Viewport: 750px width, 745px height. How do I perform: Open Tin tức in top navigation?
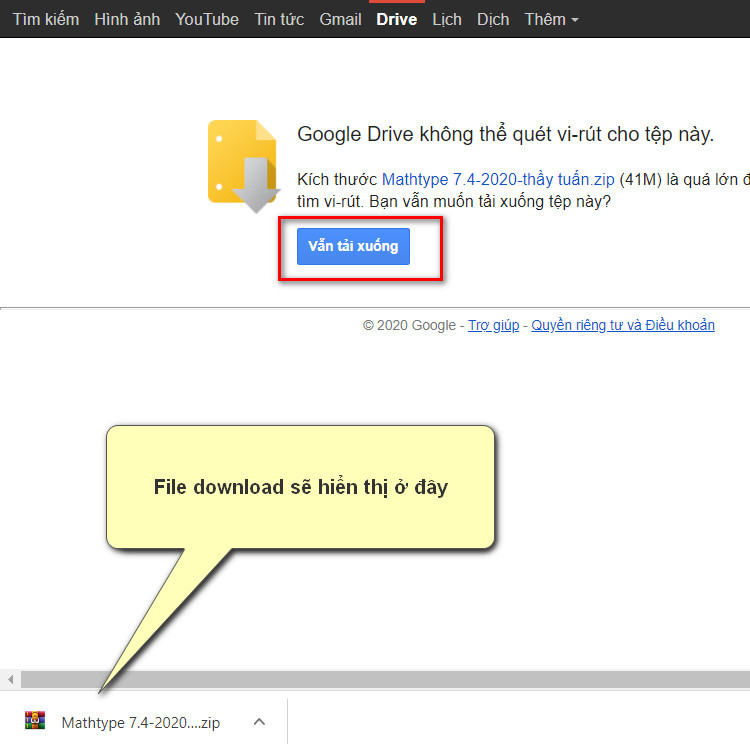(x=279, y=19)
